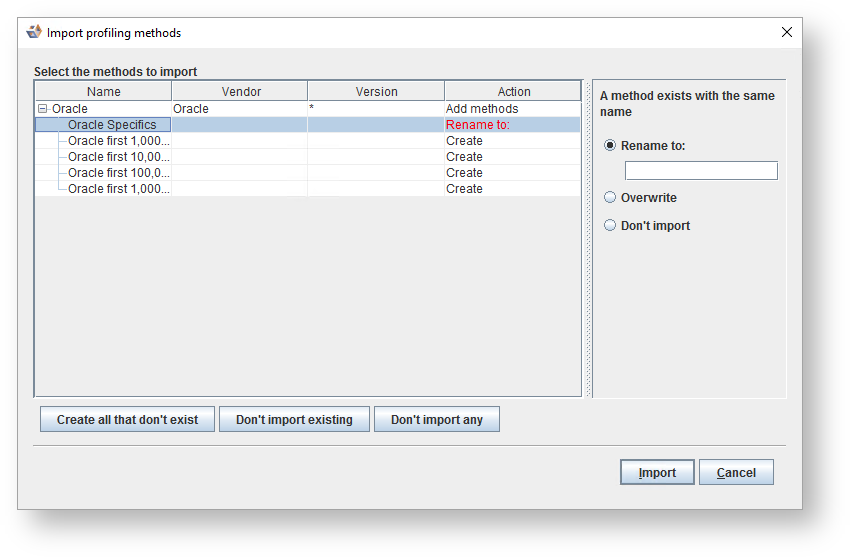Confirm with the Import button
The width and height of the screenshot is (851, 558).
click(657, 472)
